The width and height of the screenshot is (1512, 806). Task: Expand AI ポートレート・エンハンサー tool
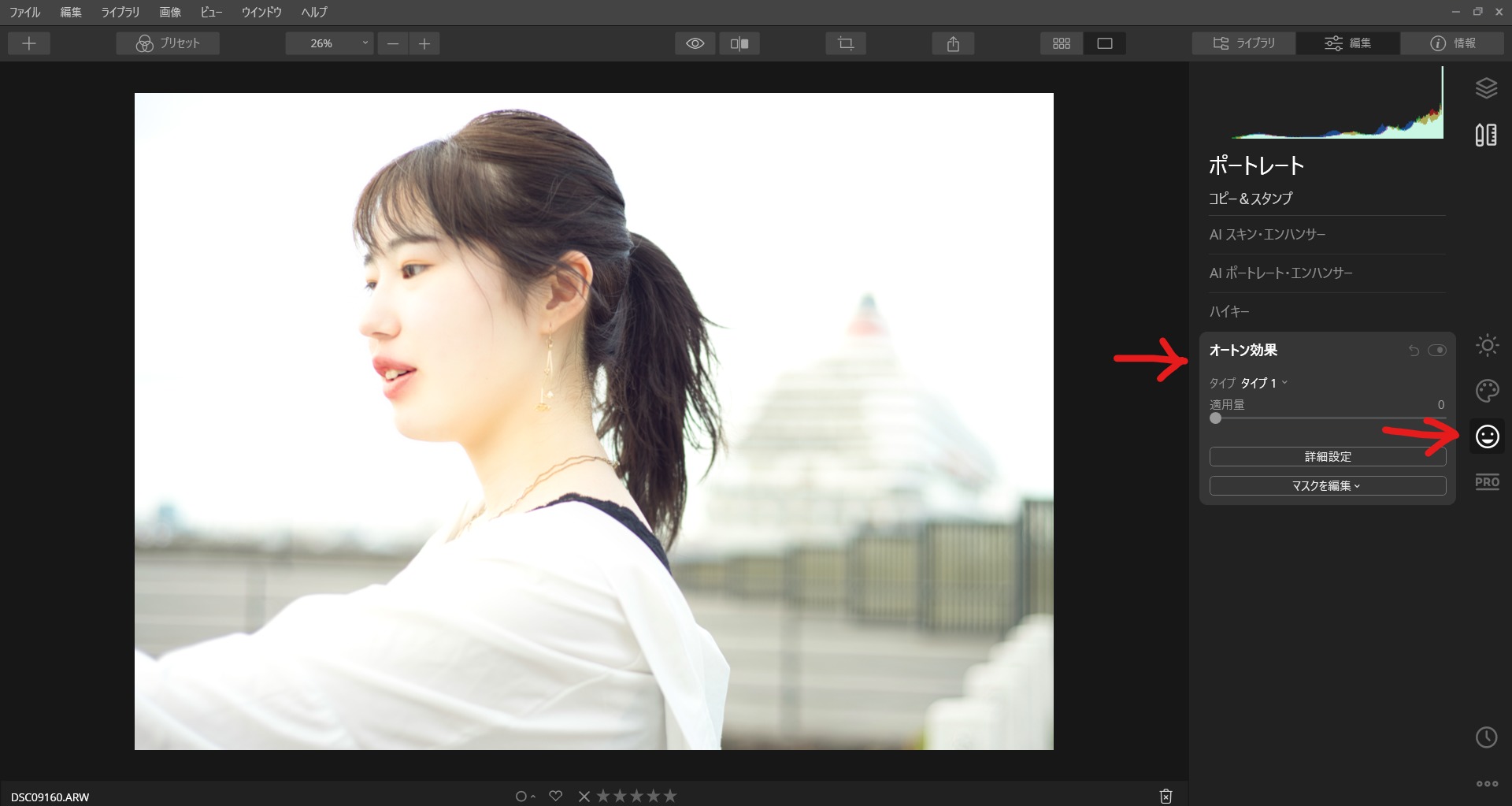coord(1280,273)
